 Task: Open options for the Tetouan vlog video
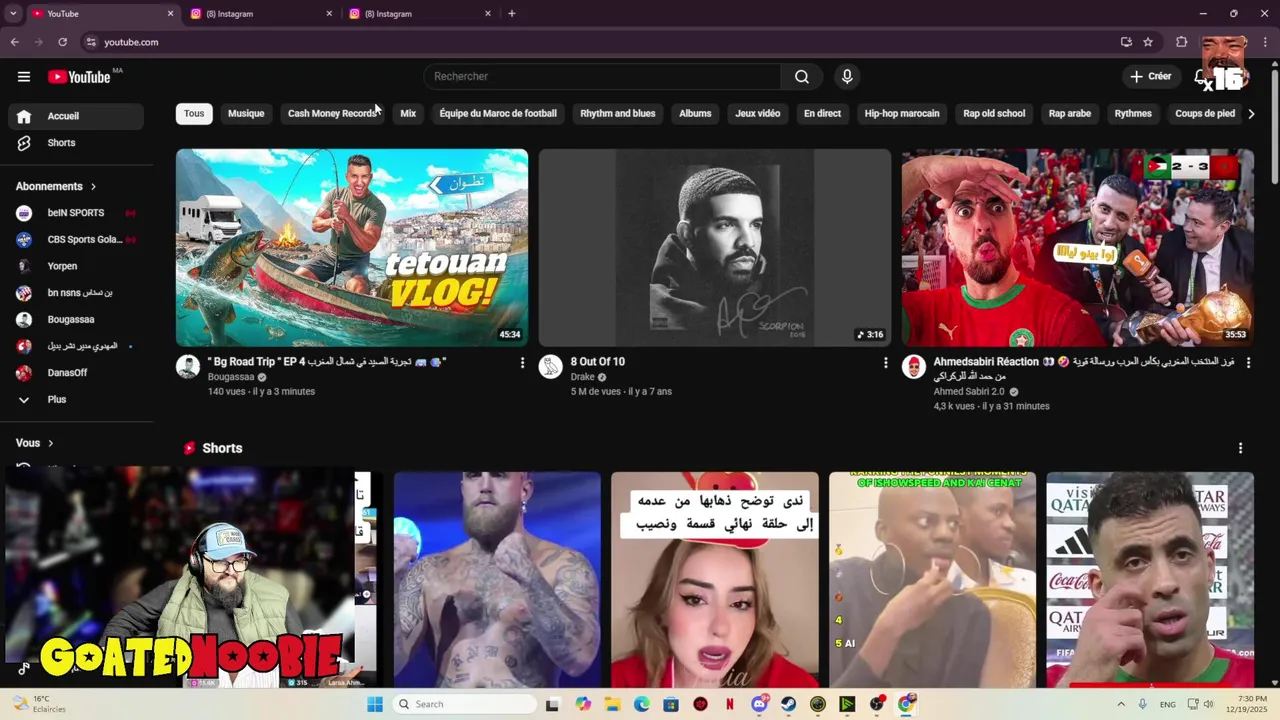[522, 363]
